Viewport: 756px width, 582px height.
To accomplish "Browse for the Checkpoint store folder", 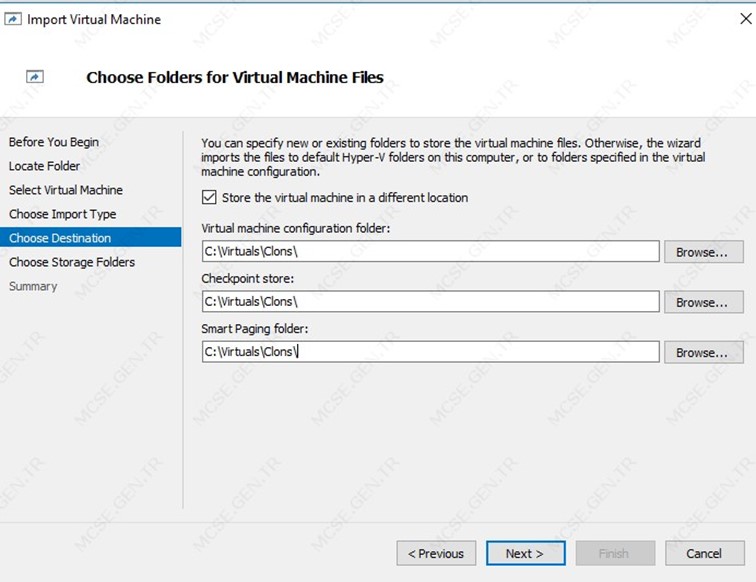I will coord(703,302).
